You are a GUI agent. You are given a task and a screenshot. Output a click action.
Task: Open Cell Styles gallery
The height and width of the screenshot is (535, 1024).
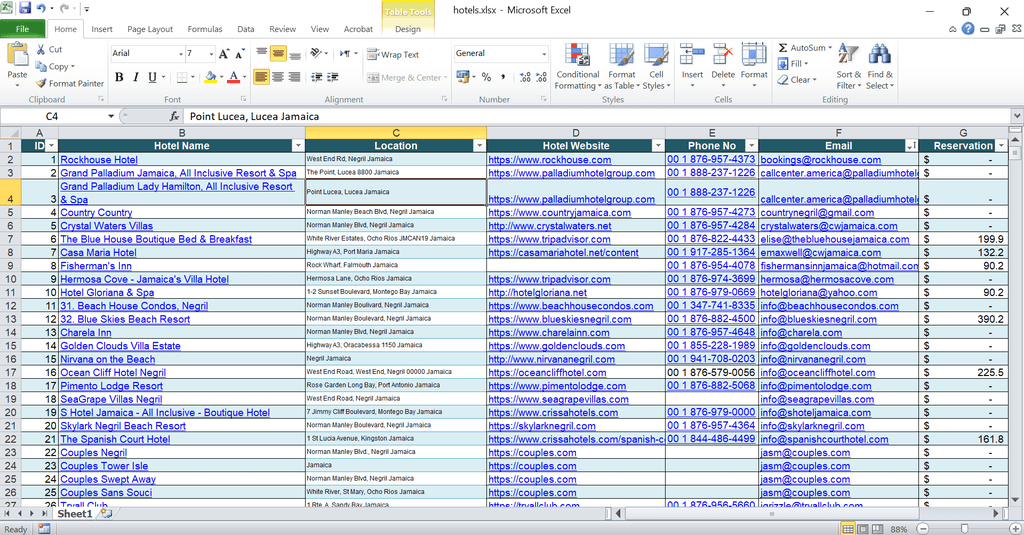(656, 67)
